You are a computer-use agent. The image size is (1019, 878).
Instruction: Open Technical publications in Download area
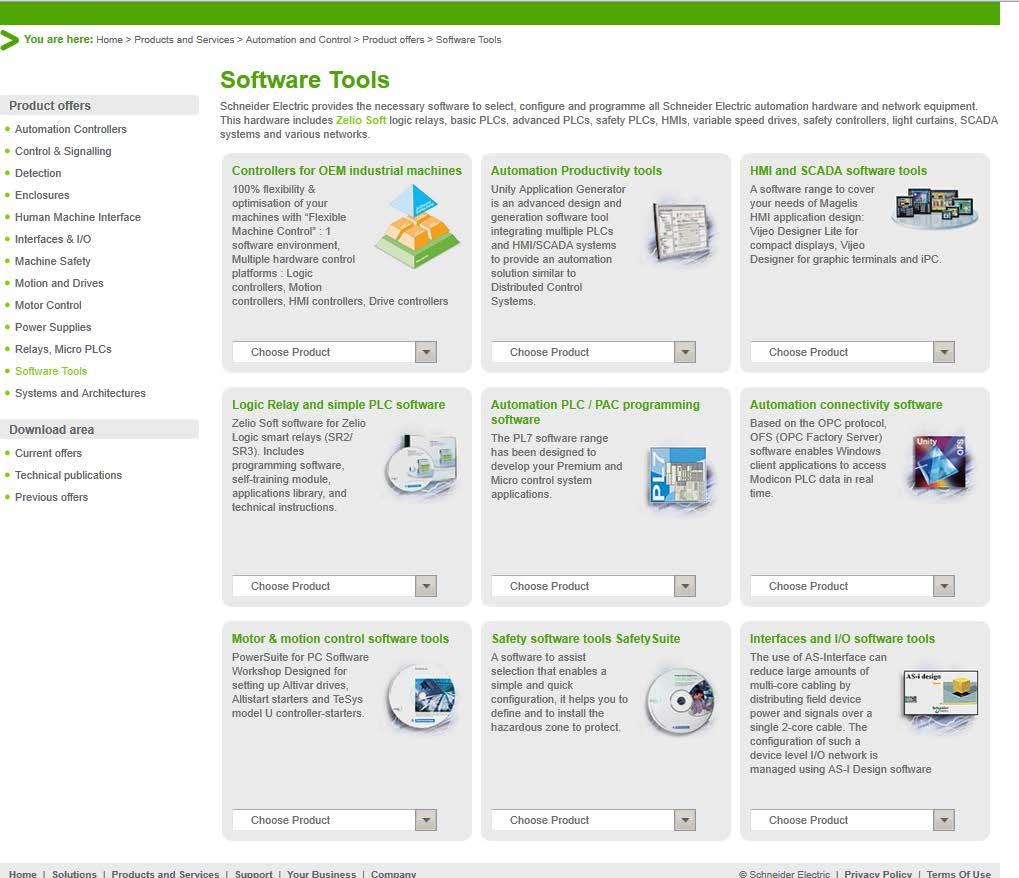tap(68, 476)
